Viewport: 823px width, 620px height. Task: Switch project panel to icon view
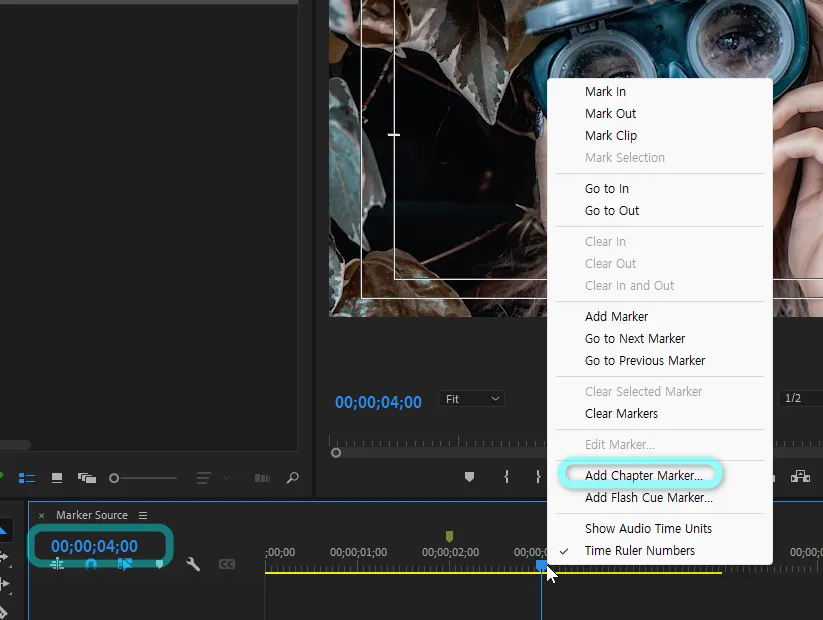tap(57, 478)
